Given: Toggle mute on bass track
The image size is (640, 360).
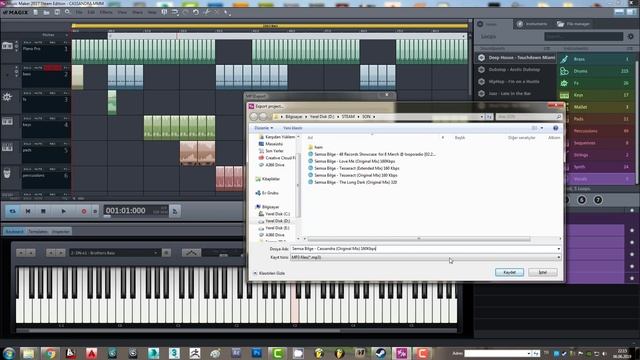Looking at the screenshot, I should click(x=38, y=68).
